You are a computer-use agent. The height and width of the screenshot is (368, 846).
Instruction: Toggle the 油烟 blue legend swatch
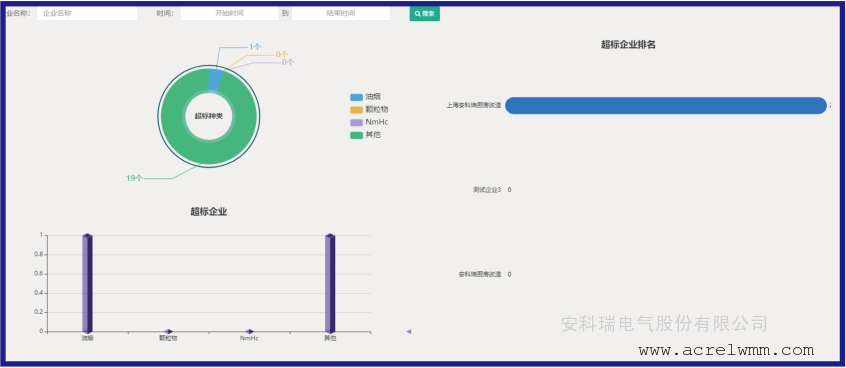pos(356,97)
